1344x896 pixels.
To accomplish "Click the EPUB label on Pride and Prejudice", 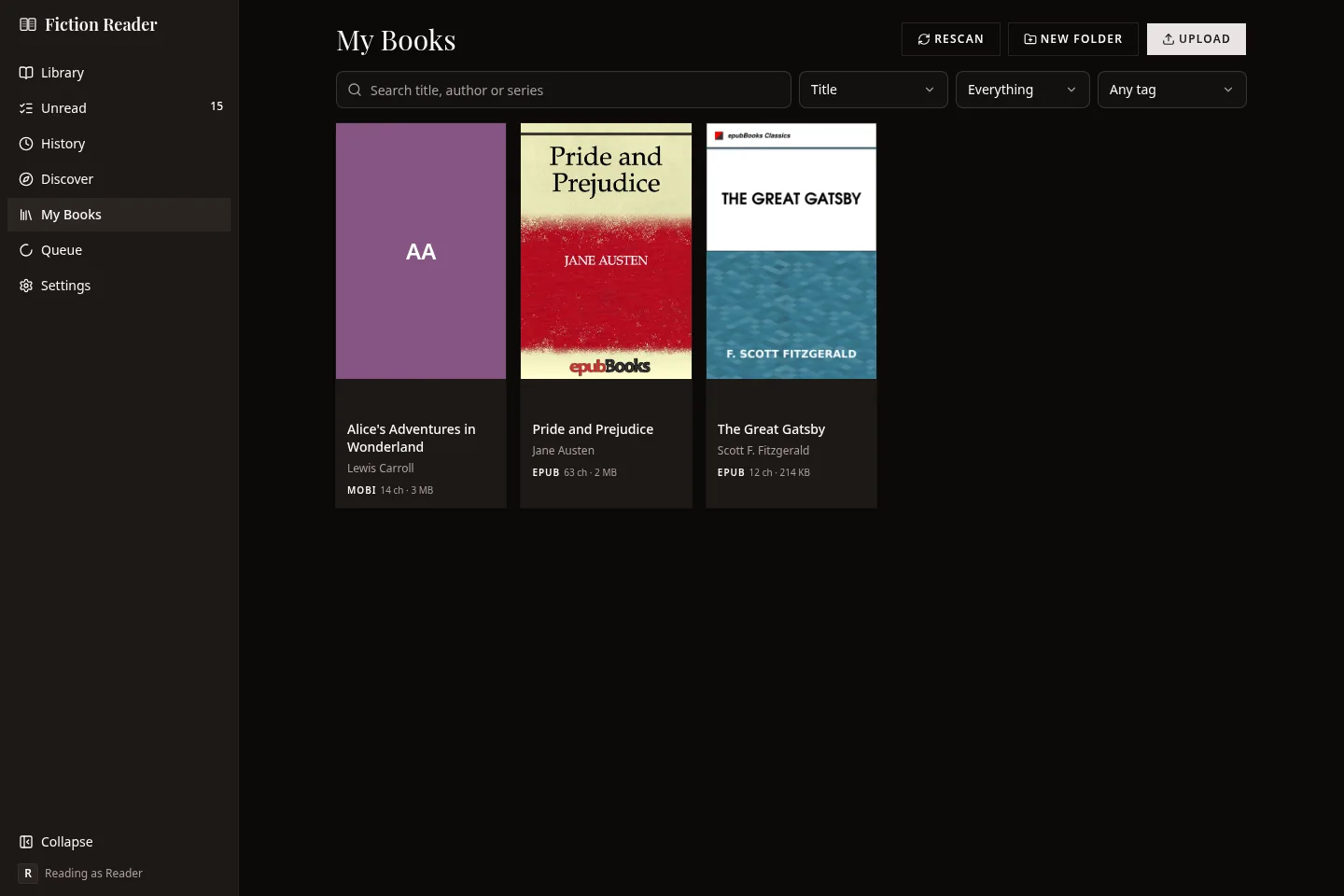I will [x=546, y=472].
